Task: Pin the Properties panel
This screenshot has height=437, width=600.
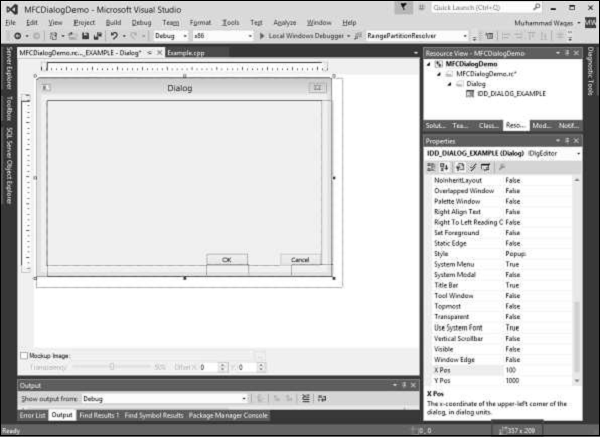Action: [x=567, y=141]
